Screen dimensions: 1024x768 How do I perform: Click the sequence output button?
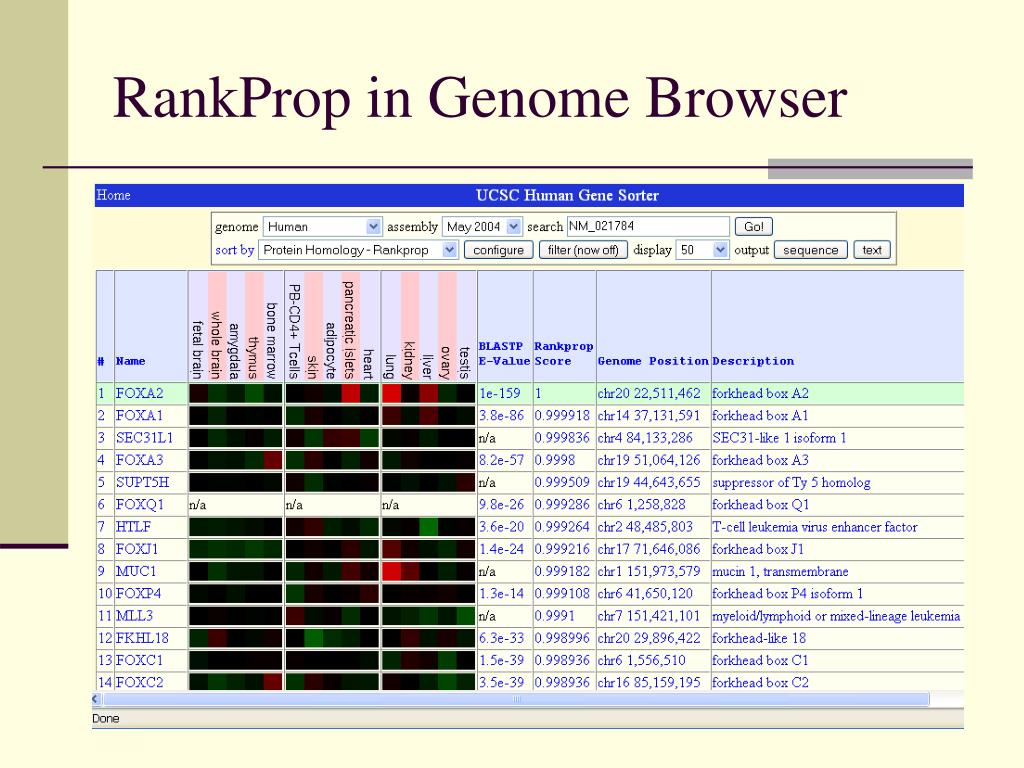810,250
